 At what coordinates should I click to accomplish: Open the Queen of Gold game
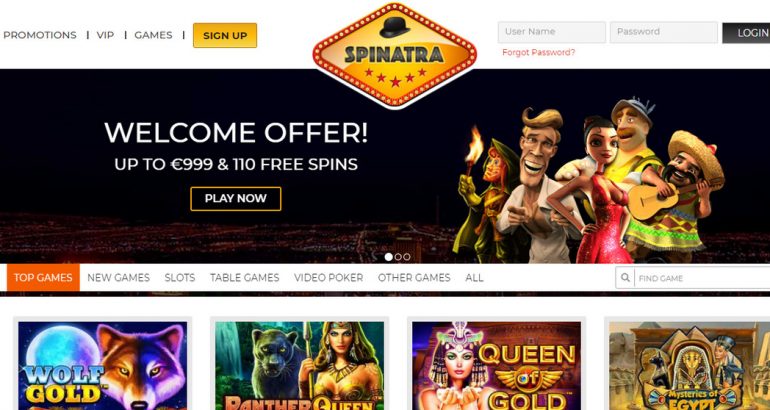496,366
